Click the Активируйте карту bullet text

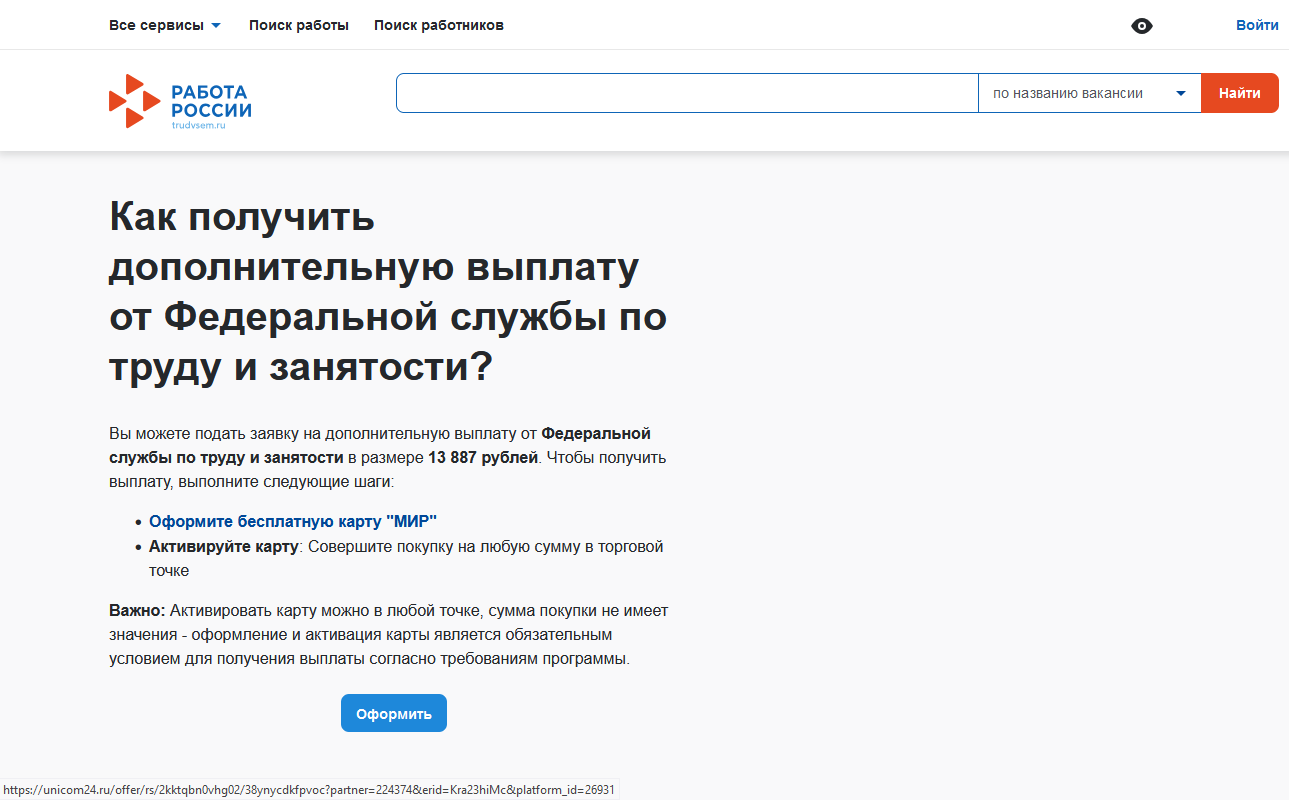(x=224, y=546)
